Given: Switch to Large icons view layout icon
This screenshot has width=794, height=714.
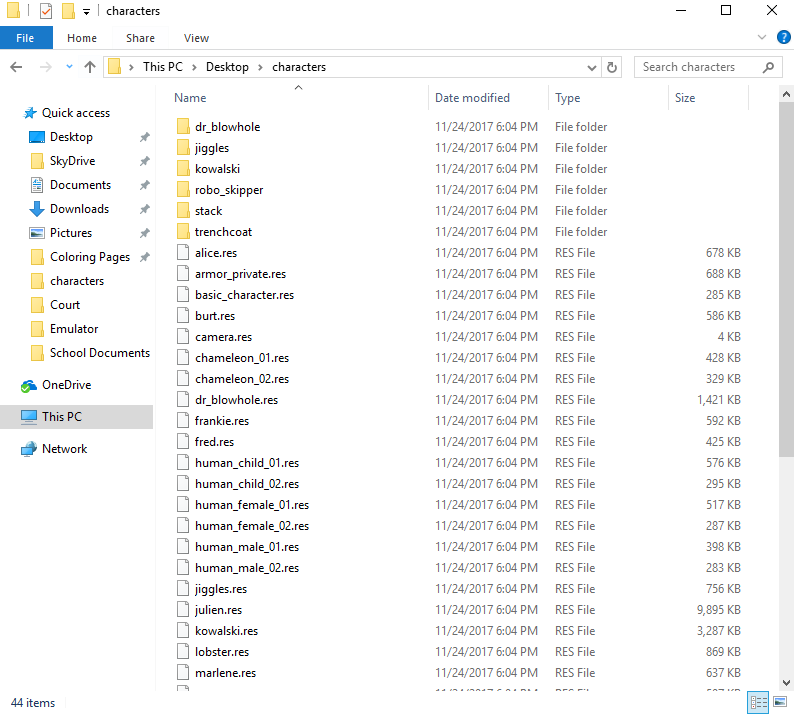Looking at the screenshot, I should [x=780, y=702].
